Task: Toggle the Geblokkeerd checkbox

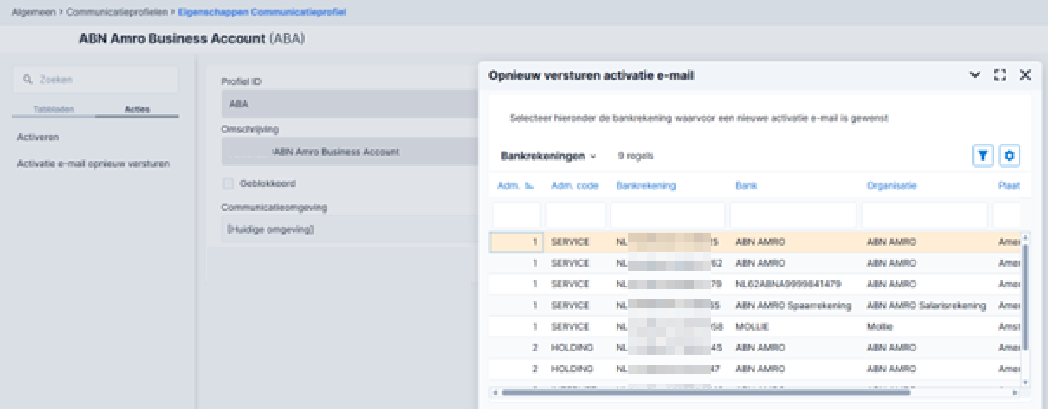Action: pyautogui.click(x=228, y=183)
